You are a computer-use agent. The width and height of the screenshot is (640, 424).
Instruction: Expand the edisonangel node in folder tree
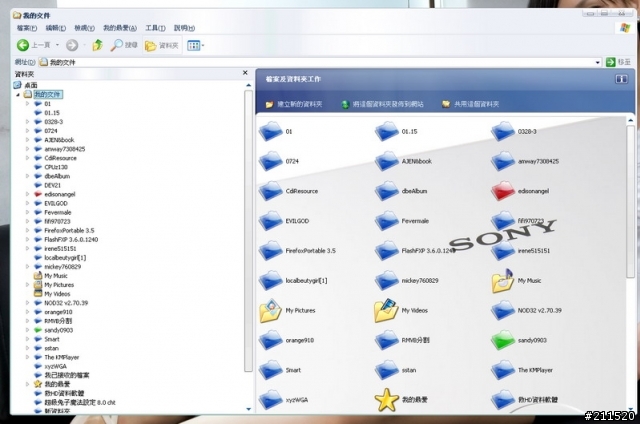(27, 194)
